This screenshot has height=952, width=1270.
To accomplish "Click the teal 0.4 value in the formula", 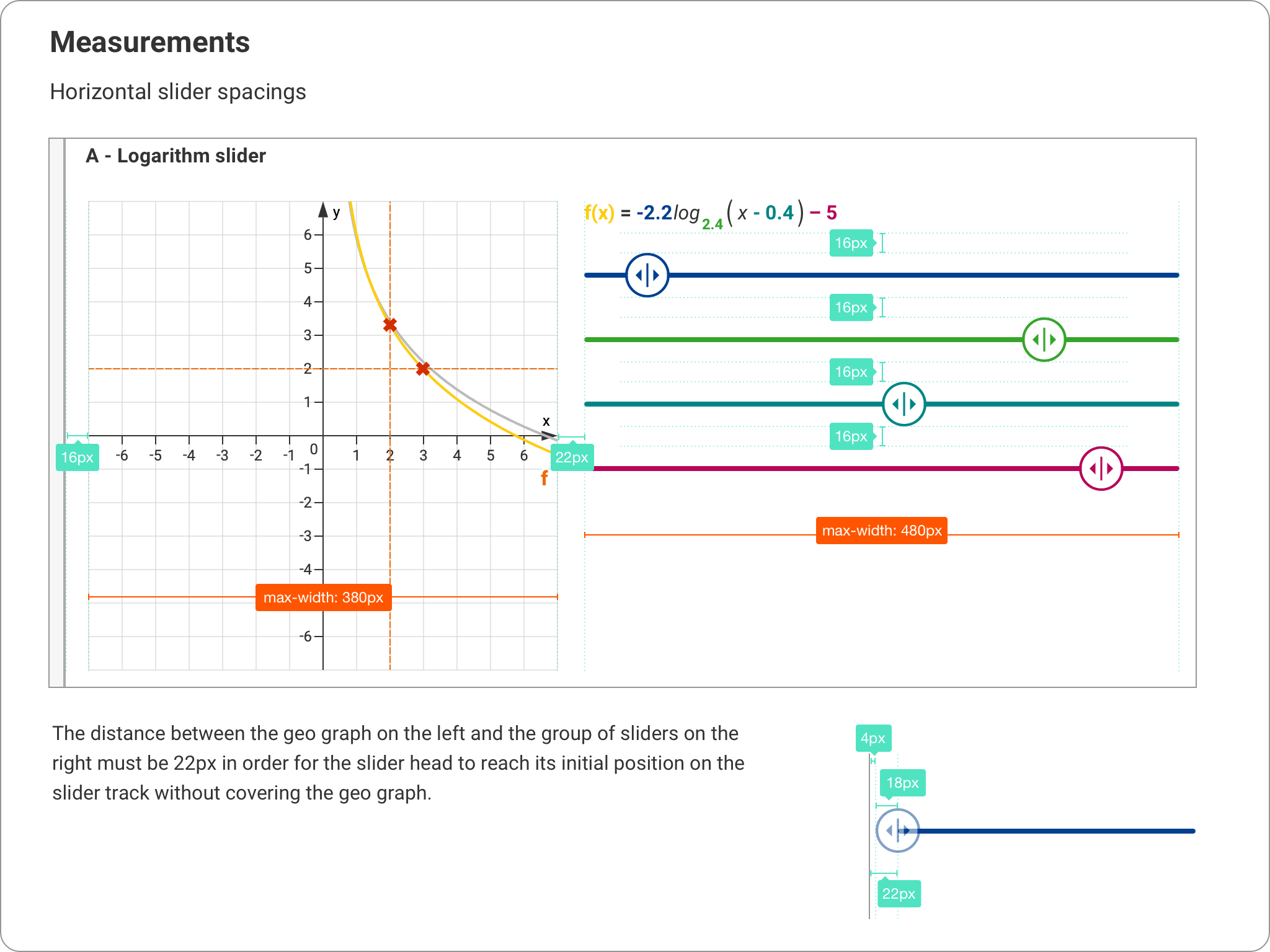I will coord(779,213).
